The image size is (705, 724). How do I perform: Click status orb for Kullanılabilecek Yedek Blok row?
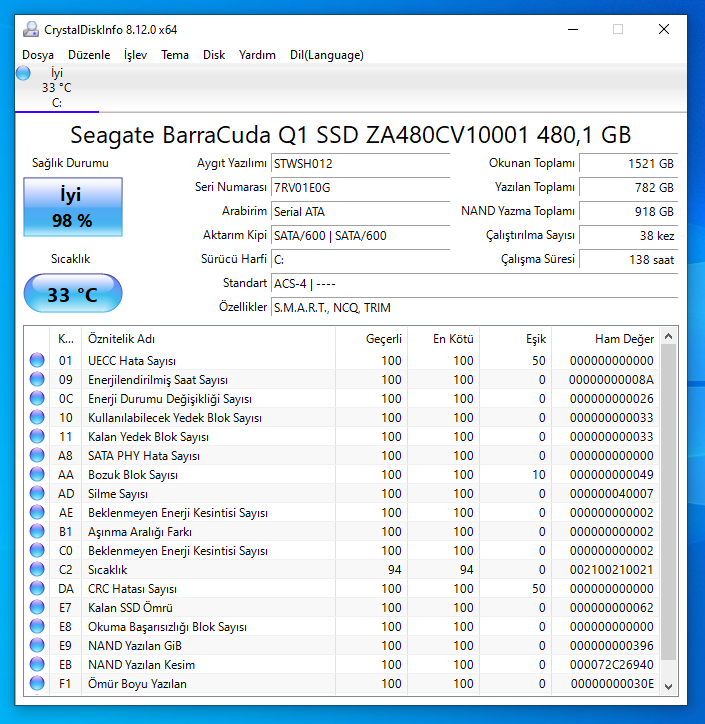tap(37, 417)
